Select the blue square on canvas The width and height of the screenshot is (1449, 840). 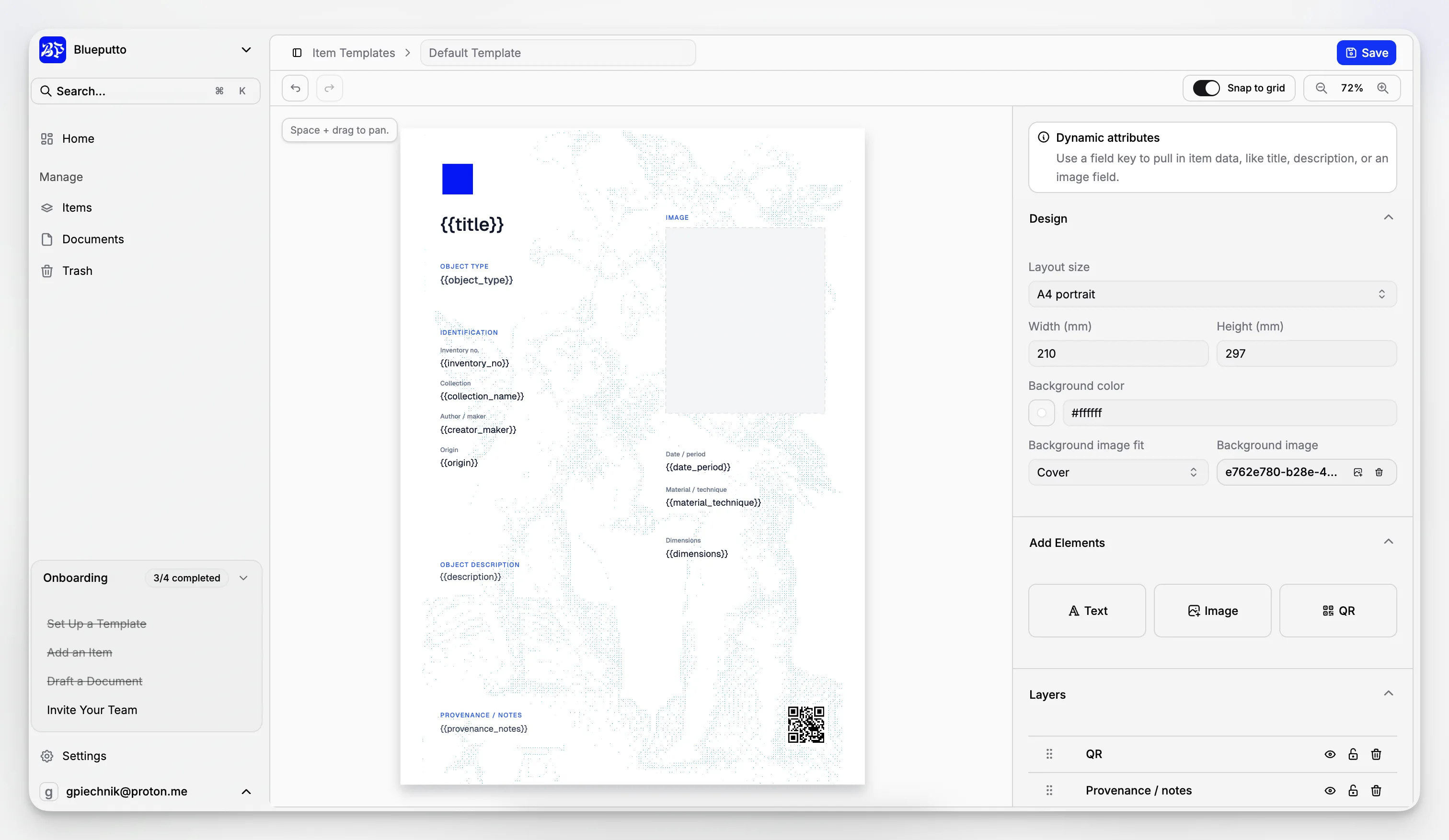(457, 179)
